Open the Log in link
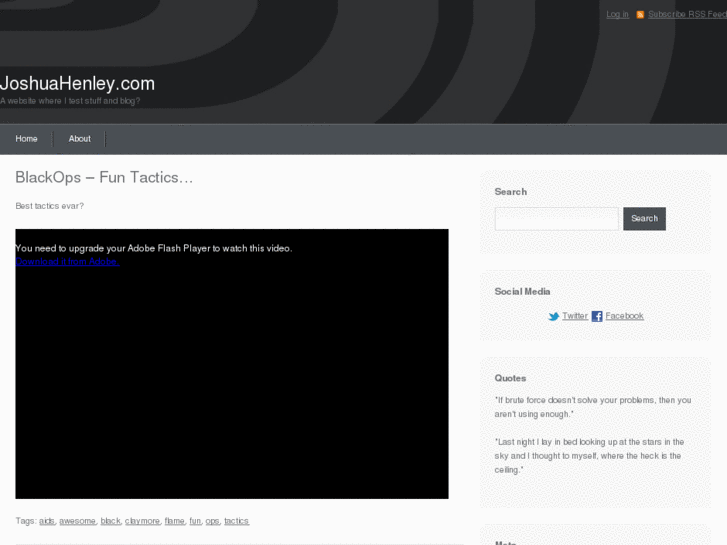The width and height of the screenshot is (727, 545). click(x=617, y=14)
